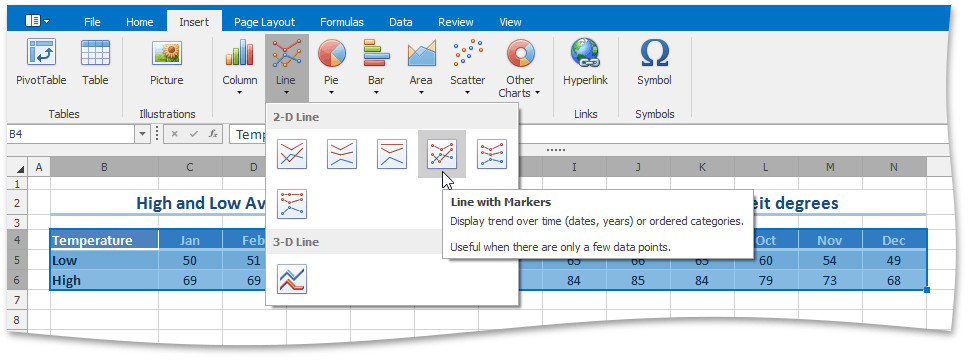This screenshot has width=969, height=361.
Task: Click the Select All corner triangle
Action: coord(20,168)
